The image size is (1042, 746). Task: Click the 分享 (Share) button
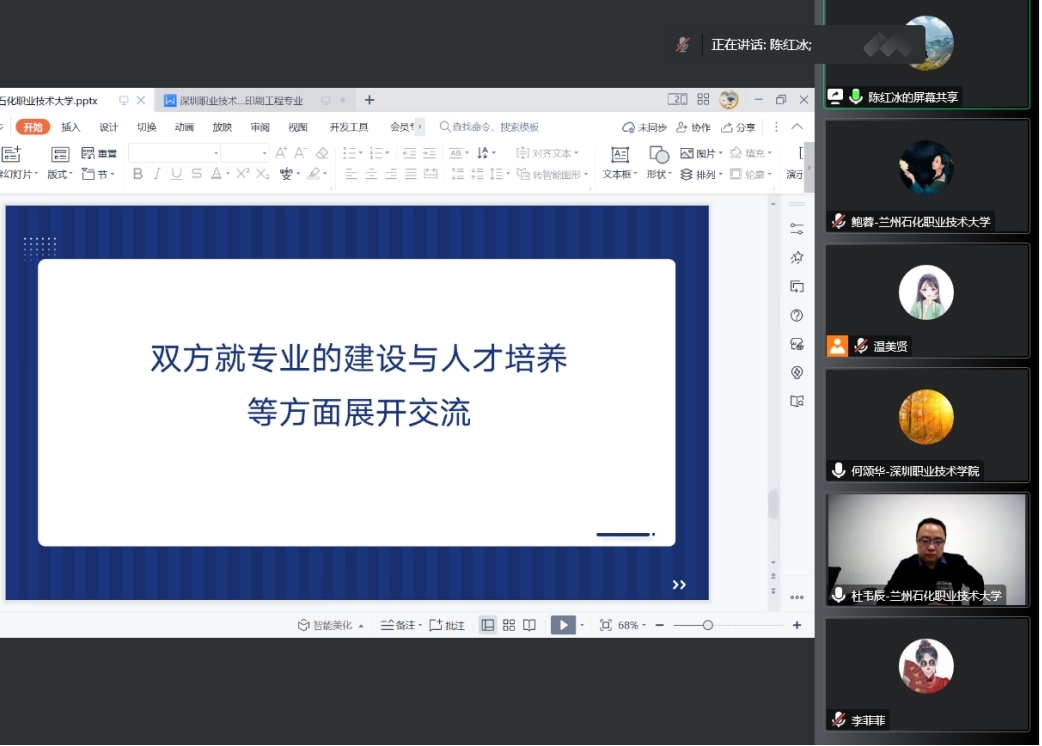pyautogui.click(x=739, y=127)
